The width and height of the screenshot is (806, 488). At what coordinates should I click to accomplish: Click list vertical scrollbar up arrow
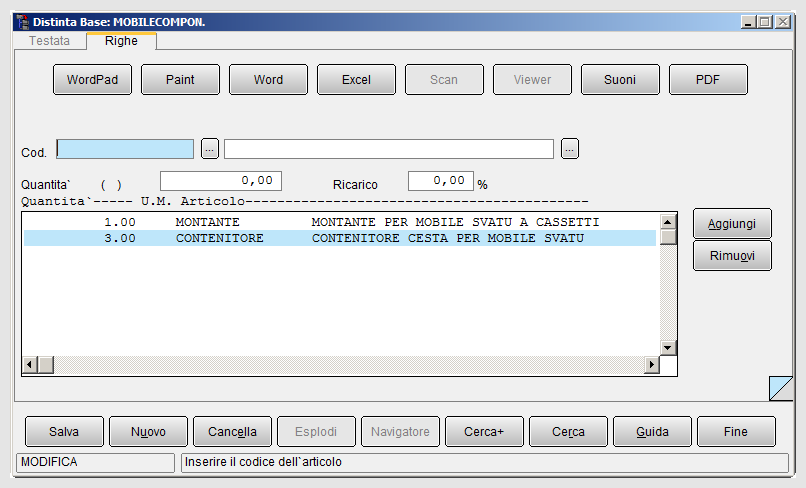pos(668,222)
